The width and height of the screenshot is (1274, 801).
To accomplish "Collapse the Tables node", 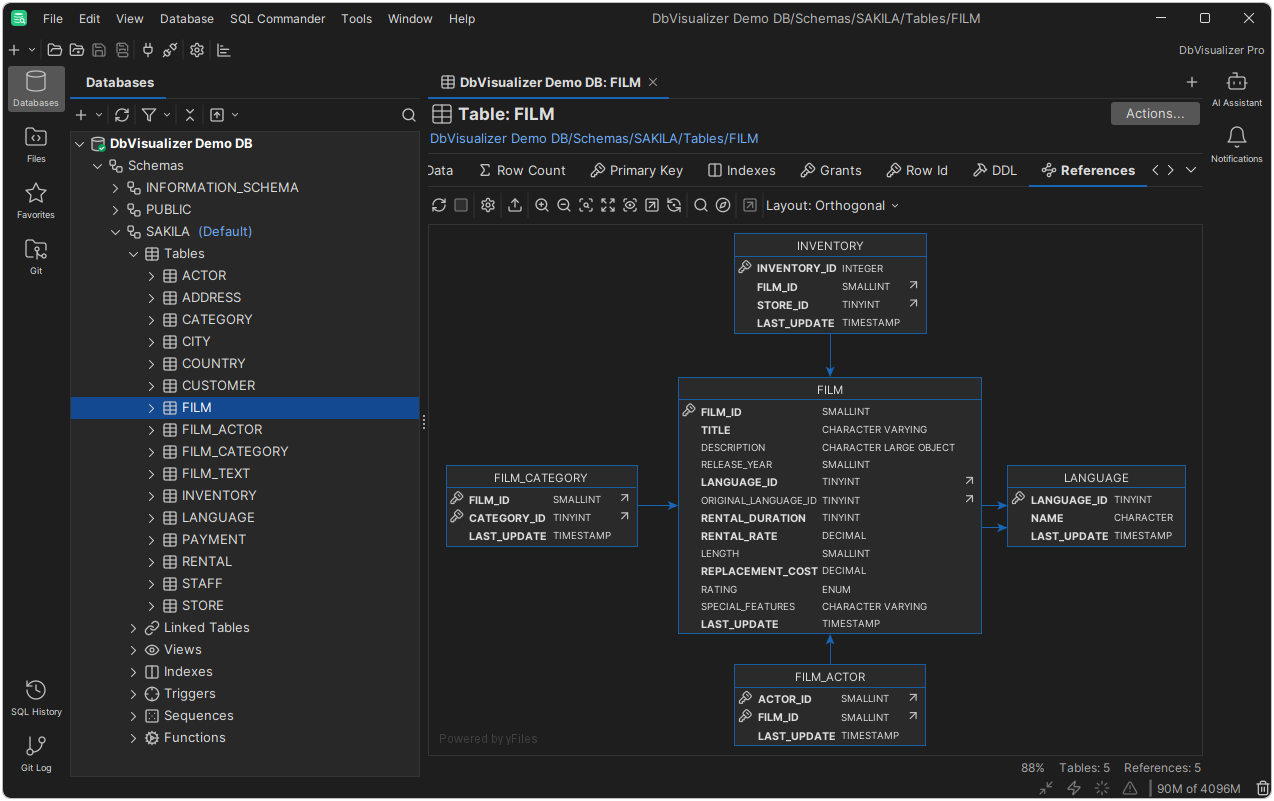I will click(x=134, y=254).
